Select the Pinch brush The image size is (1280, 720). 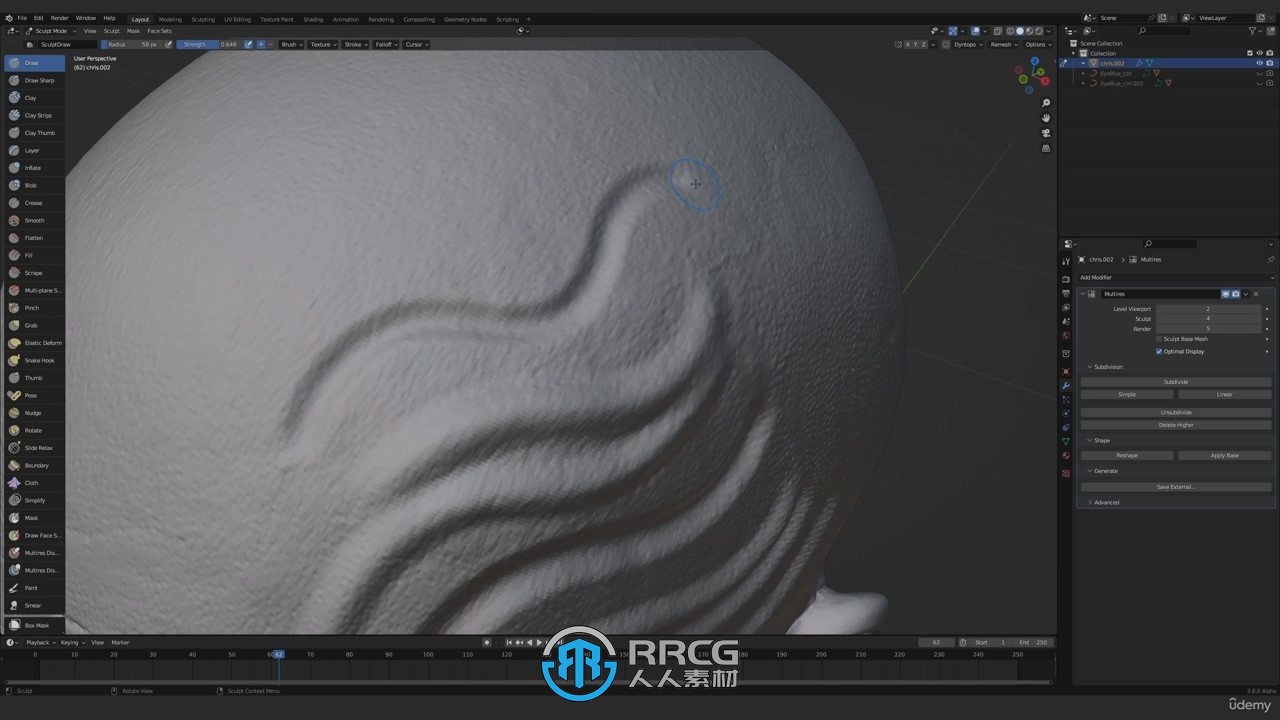coord(35,308)
